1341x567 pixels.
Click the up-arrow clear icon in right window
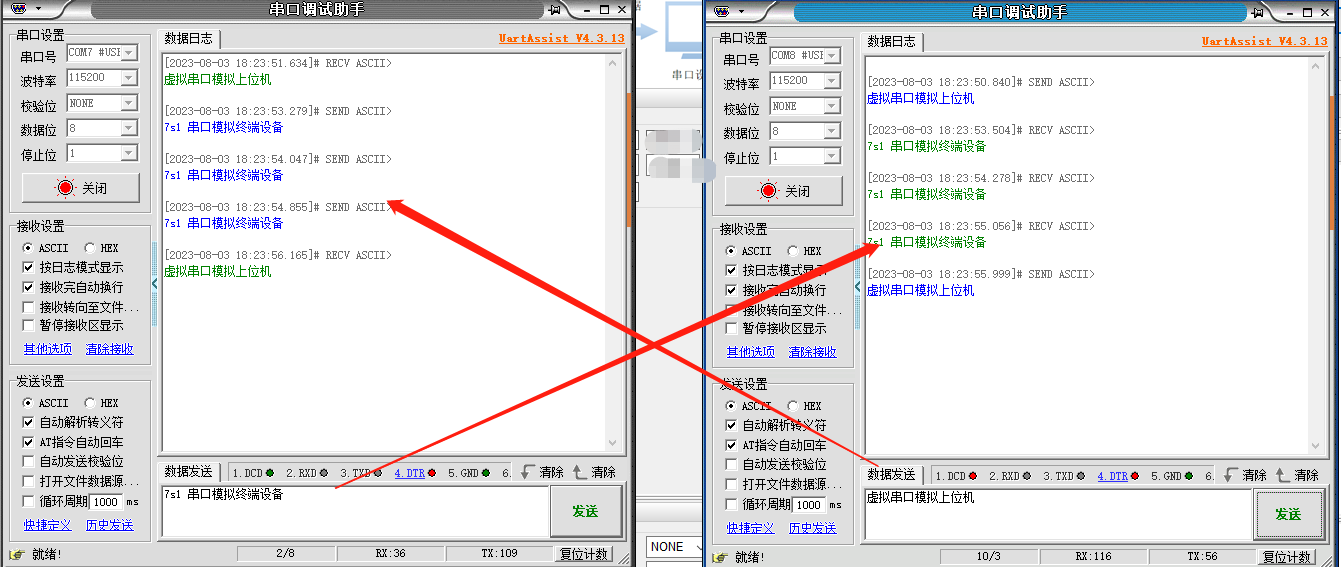tap(1282, 475)
